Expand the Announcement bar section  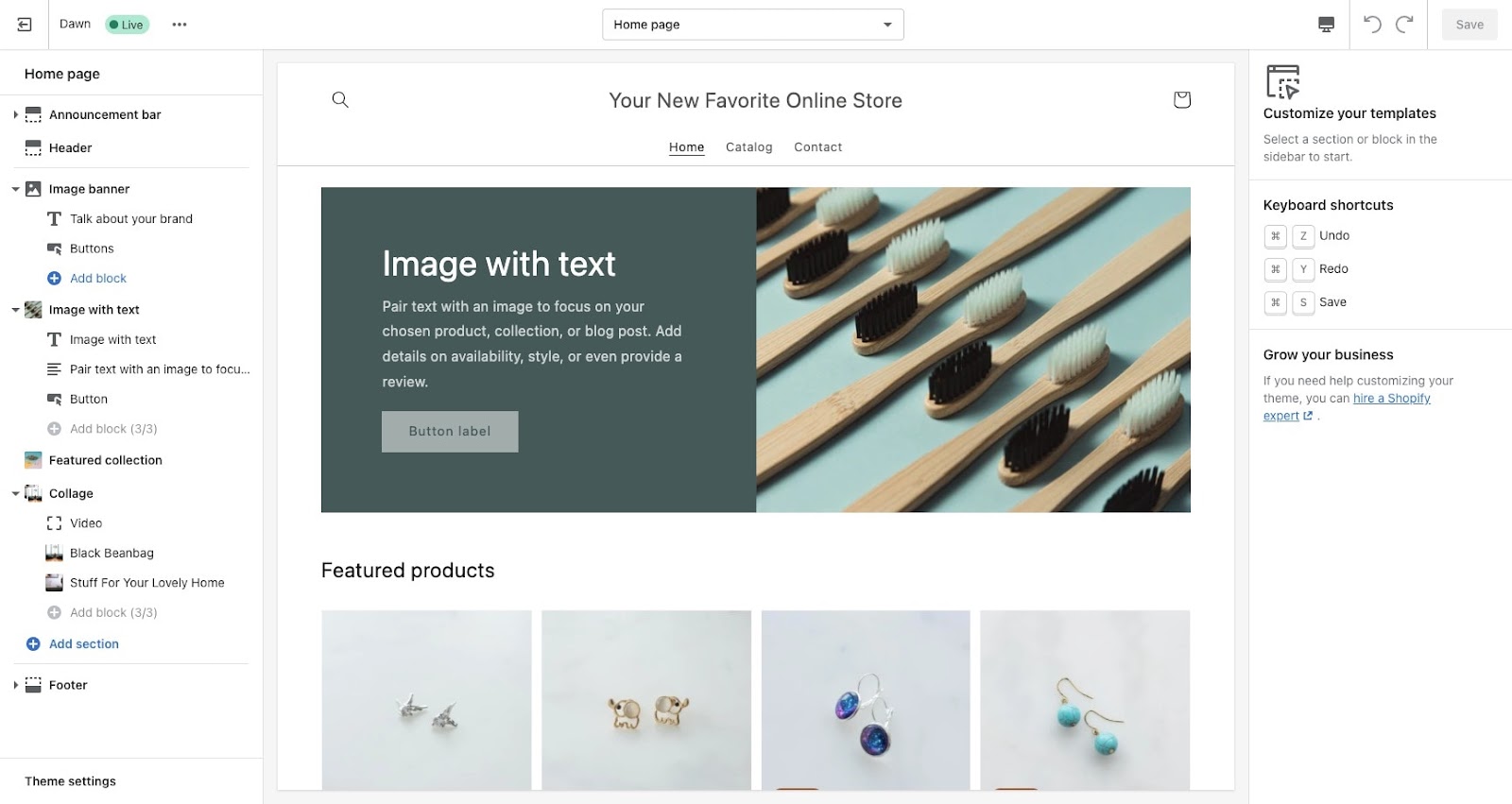(x=15, y=114)
